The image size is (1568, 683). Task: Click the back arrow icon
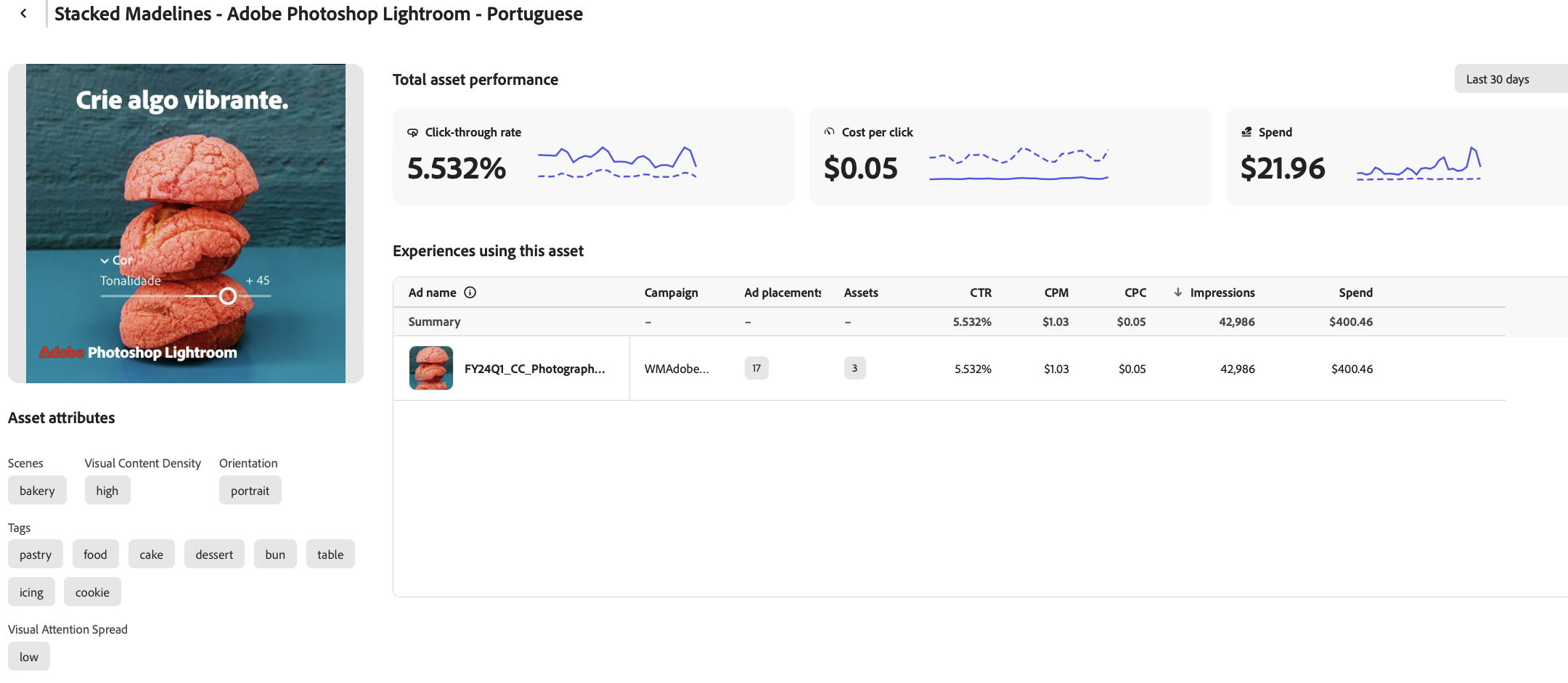23,13
